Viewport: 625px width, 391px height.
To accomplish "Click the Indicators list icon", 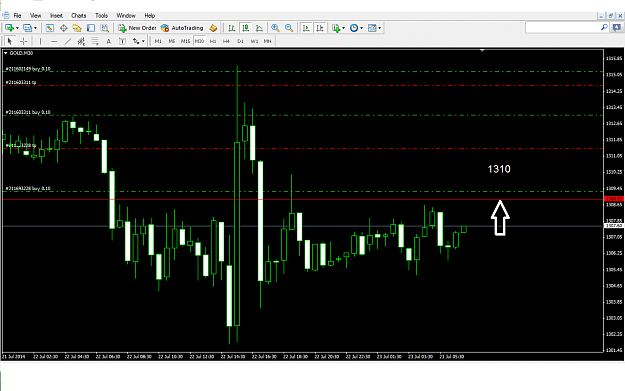I will pyautogui.click(x=336, y=28).
